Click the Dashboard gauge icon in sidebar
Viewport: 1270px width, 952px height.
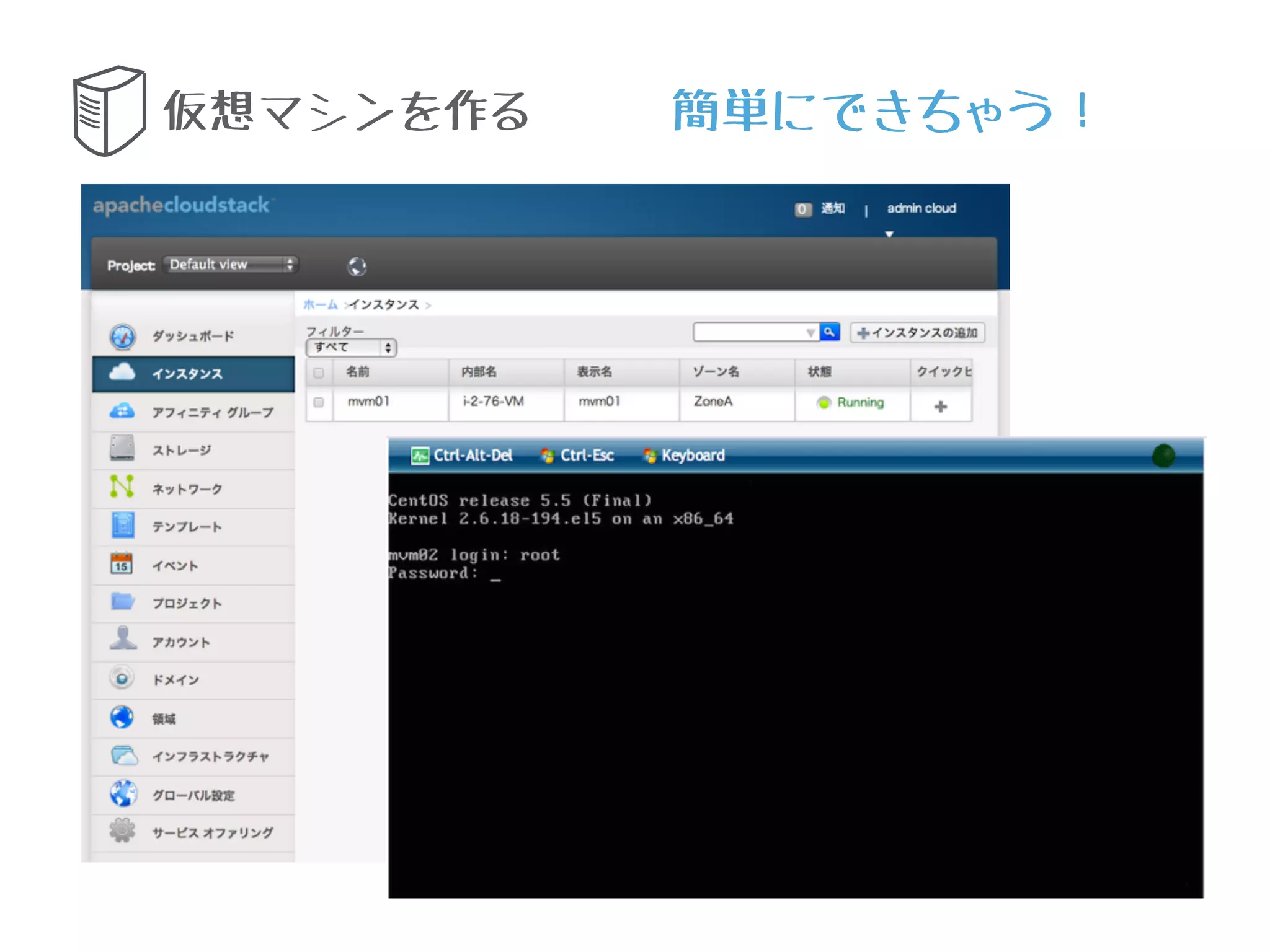coord(122,337)
